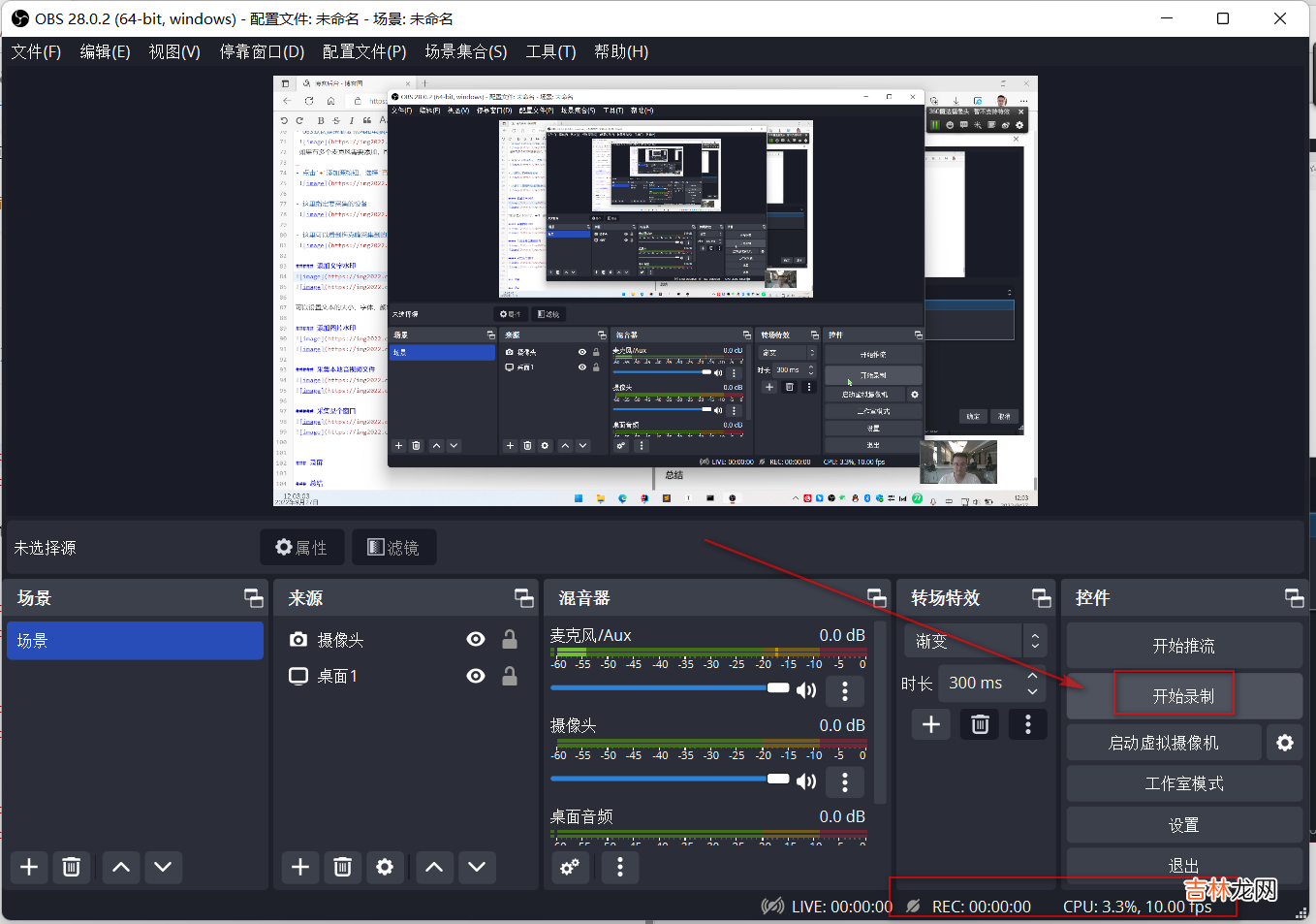The height and width of the screenshot is (924, 1316).
Task: Click the 开始推流 button
Action: click(1183, 646)
